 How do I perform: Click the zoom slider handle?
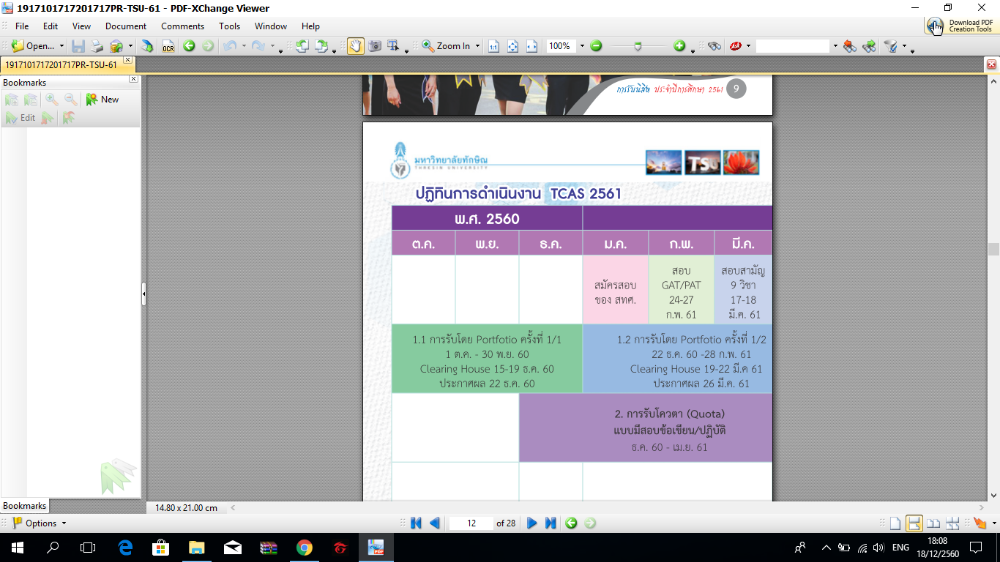(x=638, y=46)
